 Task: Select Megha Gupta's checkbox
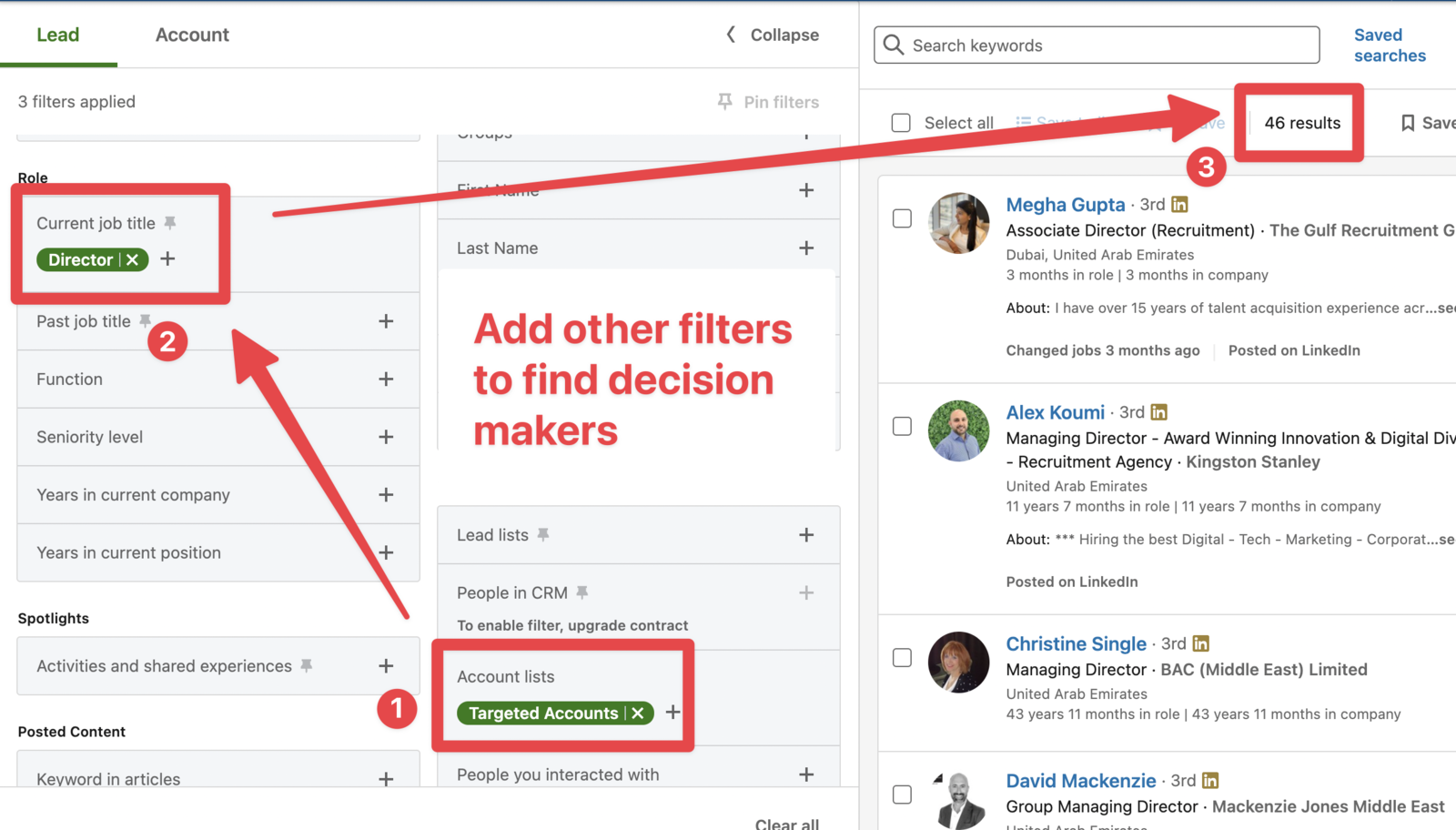(902, 218)
